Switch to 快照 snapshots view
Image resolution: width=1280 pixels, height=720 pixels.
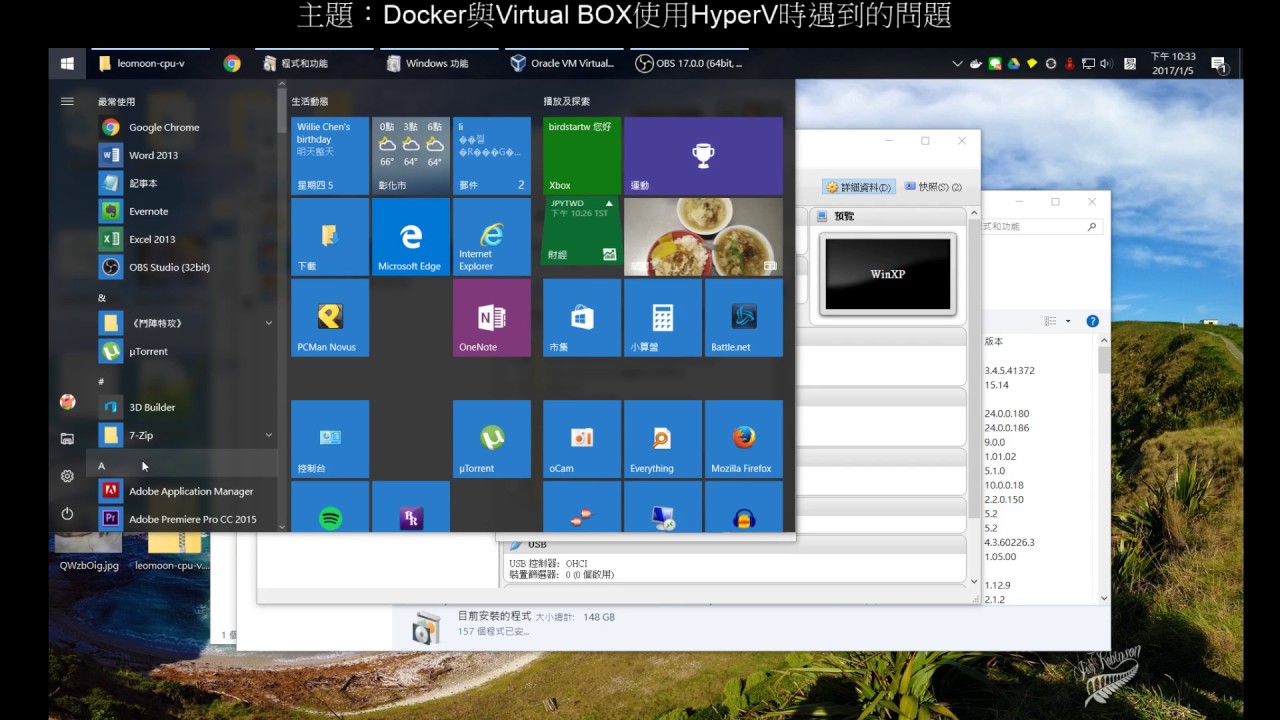pyautogui.click(x=932, y=187)
